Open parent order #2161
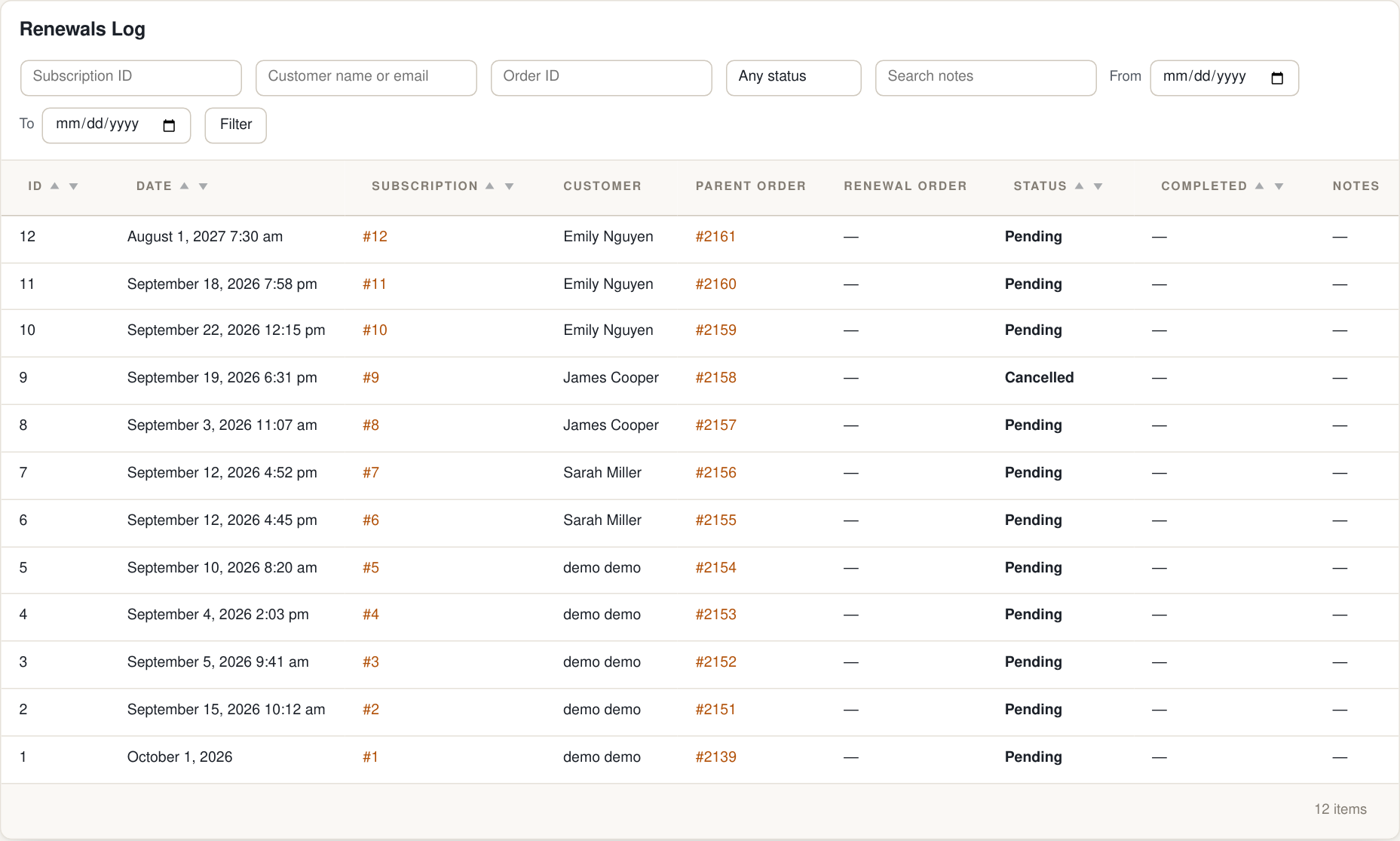The width and height of the screenshot is (1400, 841). point(715,237)
